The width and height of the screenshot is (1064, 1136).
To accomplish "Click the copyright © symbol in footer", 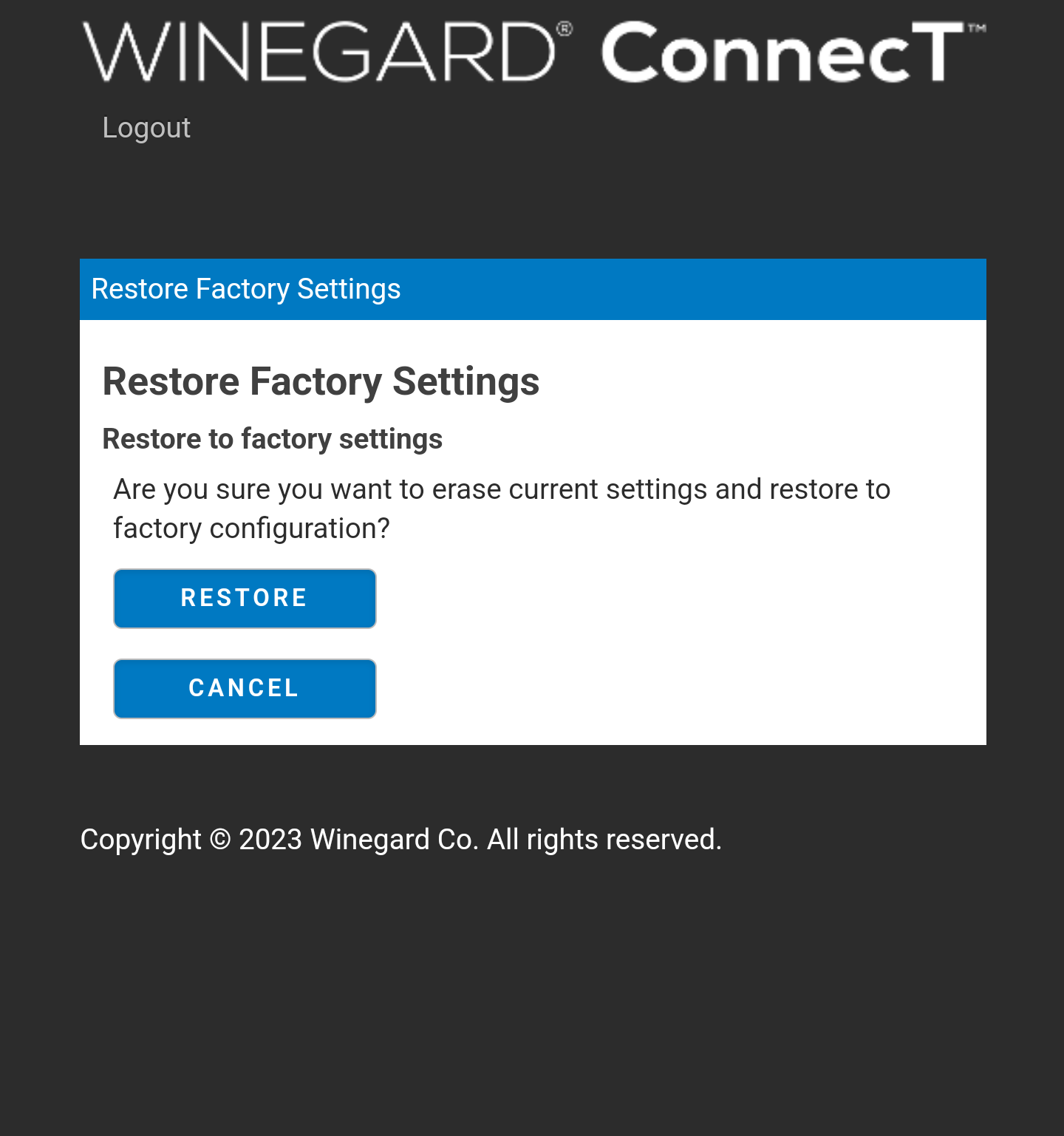I will point(220,840).
